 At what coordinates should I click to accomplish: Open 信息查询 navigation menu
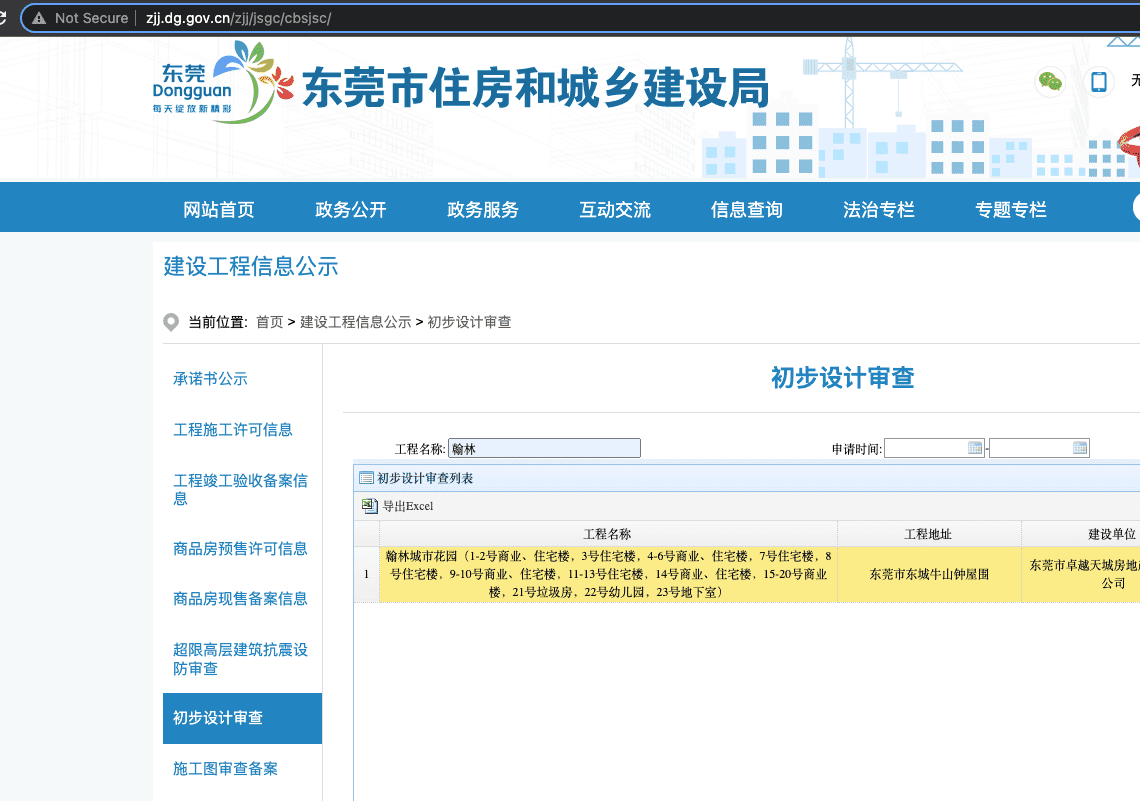coord(746,209)
